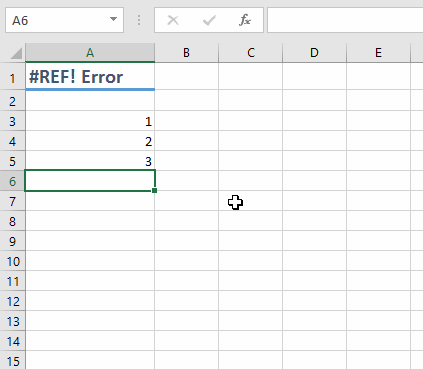
Task: Select row 5 header
Action: point(13,161)
